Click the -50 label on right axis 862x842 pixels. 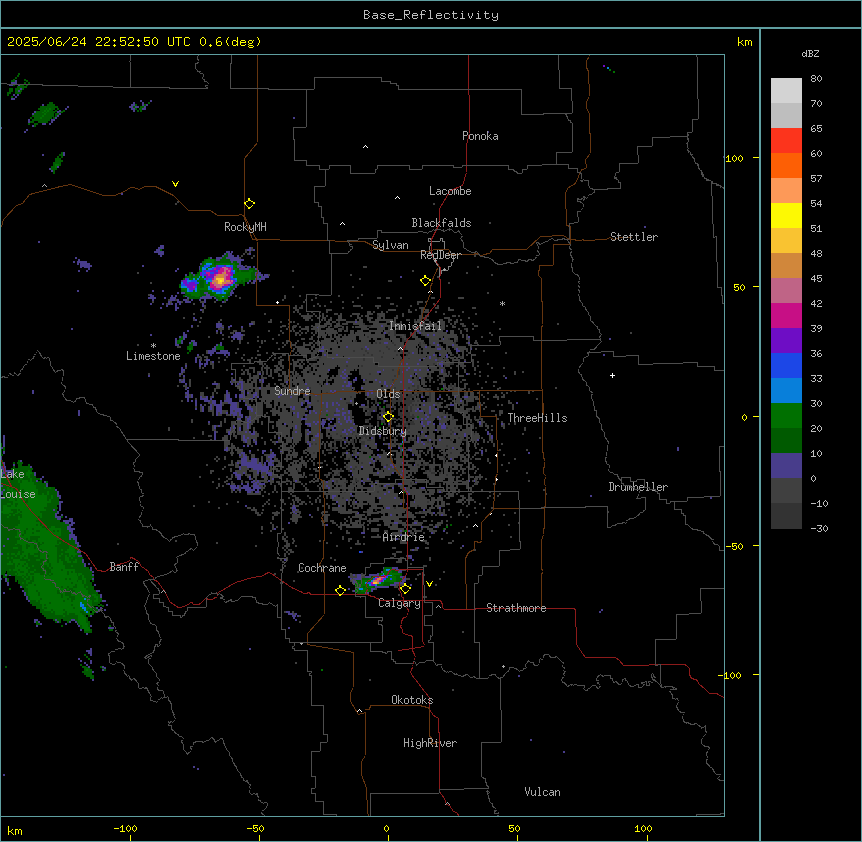coord(735,546)
